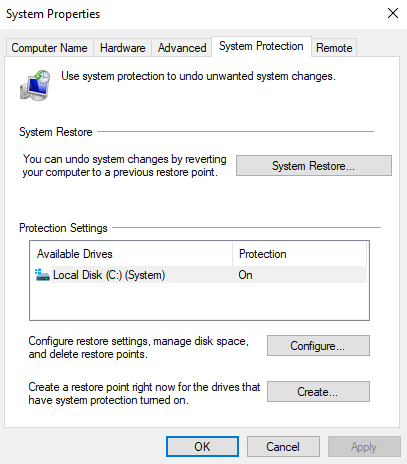Screen dimensions: 407x464
Task: Click the system protection computer icon
Action: (35, 85)
